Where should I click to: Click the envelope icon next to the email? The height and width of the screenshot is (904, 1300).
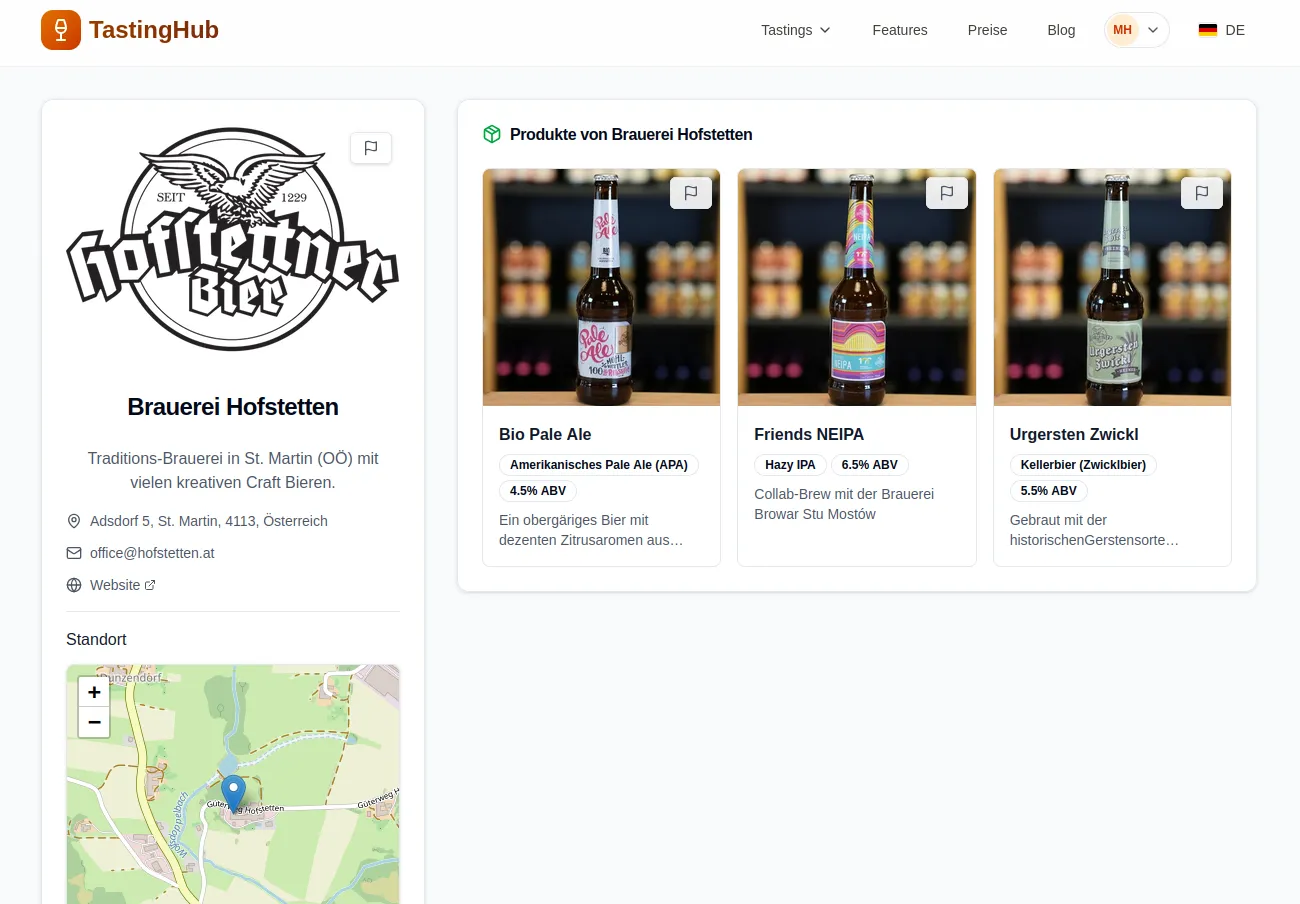click(74, 552)
